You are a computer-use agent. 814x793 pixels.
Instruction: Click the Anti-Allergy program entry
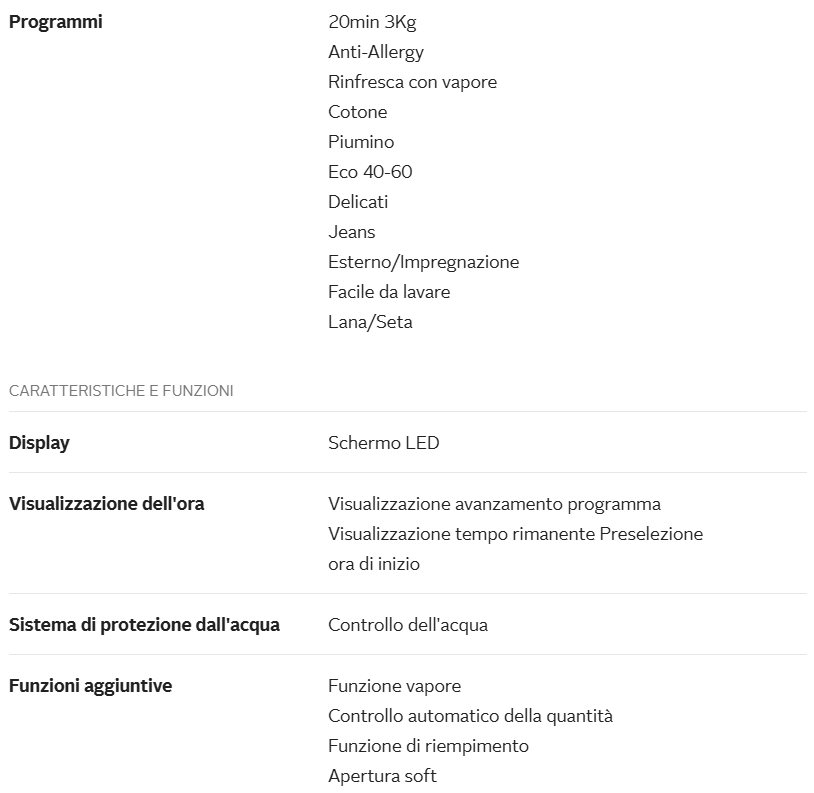(375, 51)
